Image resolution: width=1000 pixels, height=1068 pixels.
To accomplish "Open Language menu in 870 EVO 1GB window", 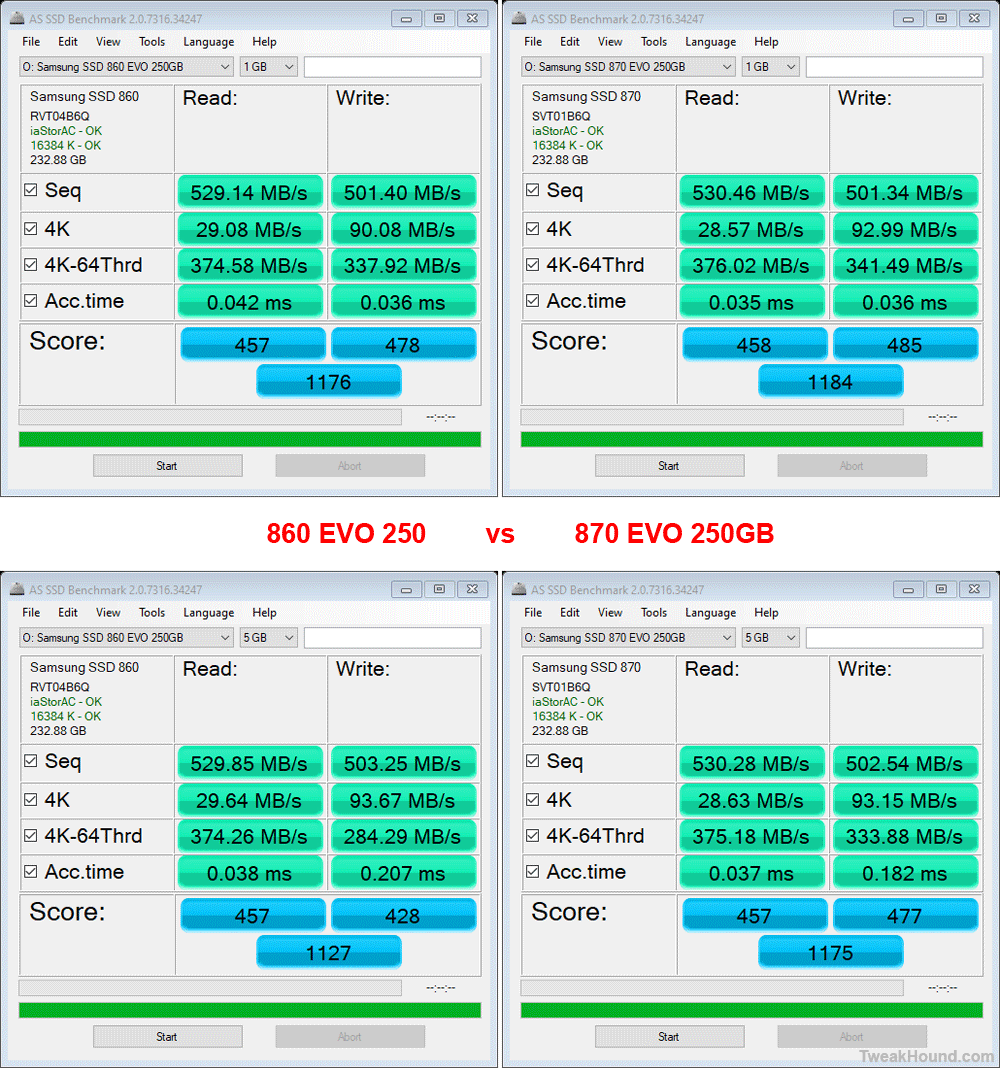I will (710, 42).
